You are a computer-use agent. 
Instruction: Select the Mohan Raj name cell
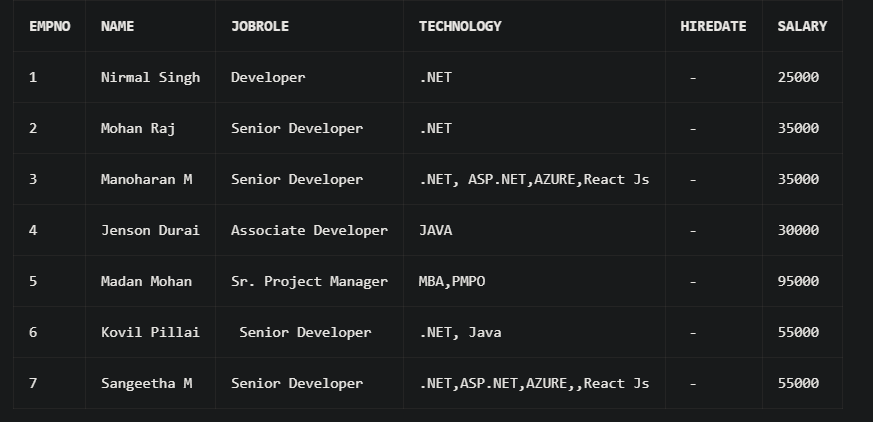[x=138, y=128]
